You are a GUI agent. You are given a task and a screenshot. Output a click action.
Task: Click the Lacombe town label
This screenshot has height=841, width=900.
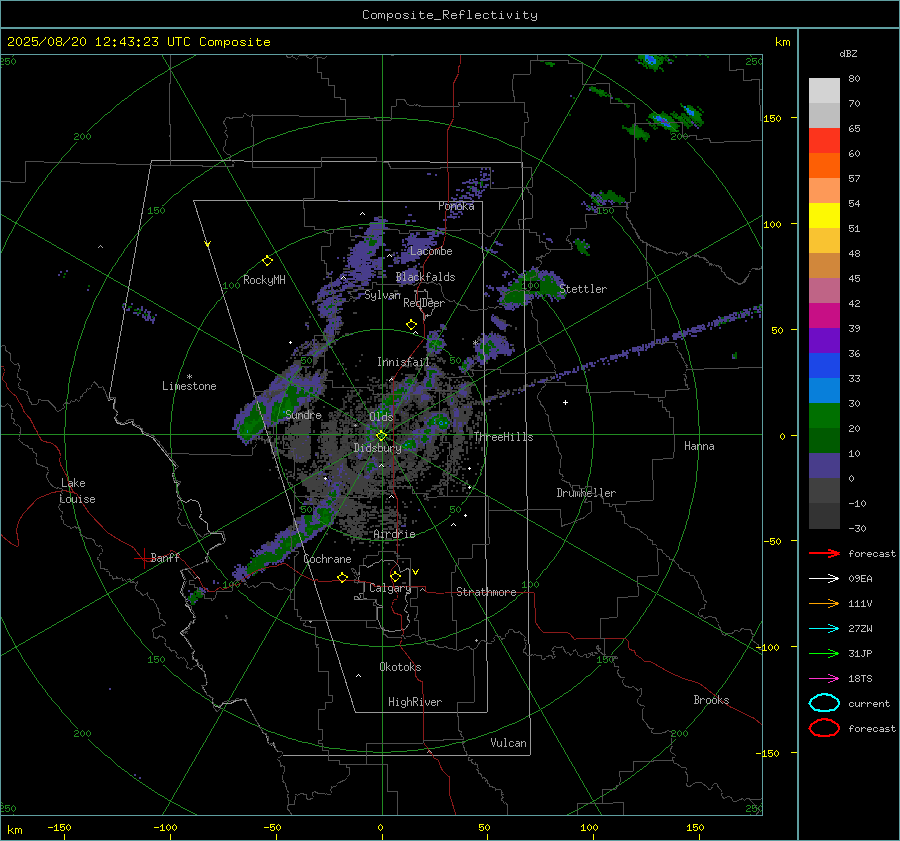tap(431, 251)
